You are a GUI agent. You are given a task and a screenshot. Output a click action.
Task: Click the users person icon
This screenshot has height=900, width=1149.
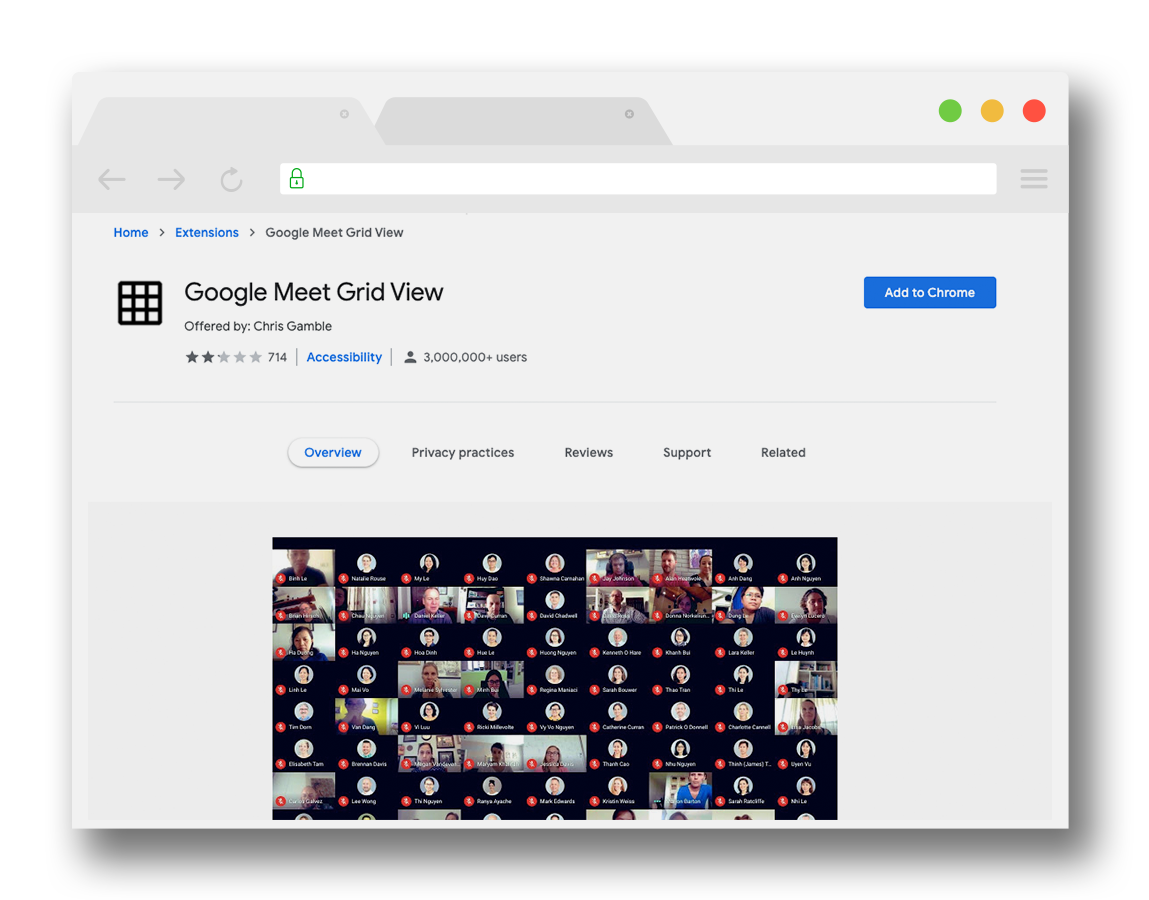click(x=410, y=357)
